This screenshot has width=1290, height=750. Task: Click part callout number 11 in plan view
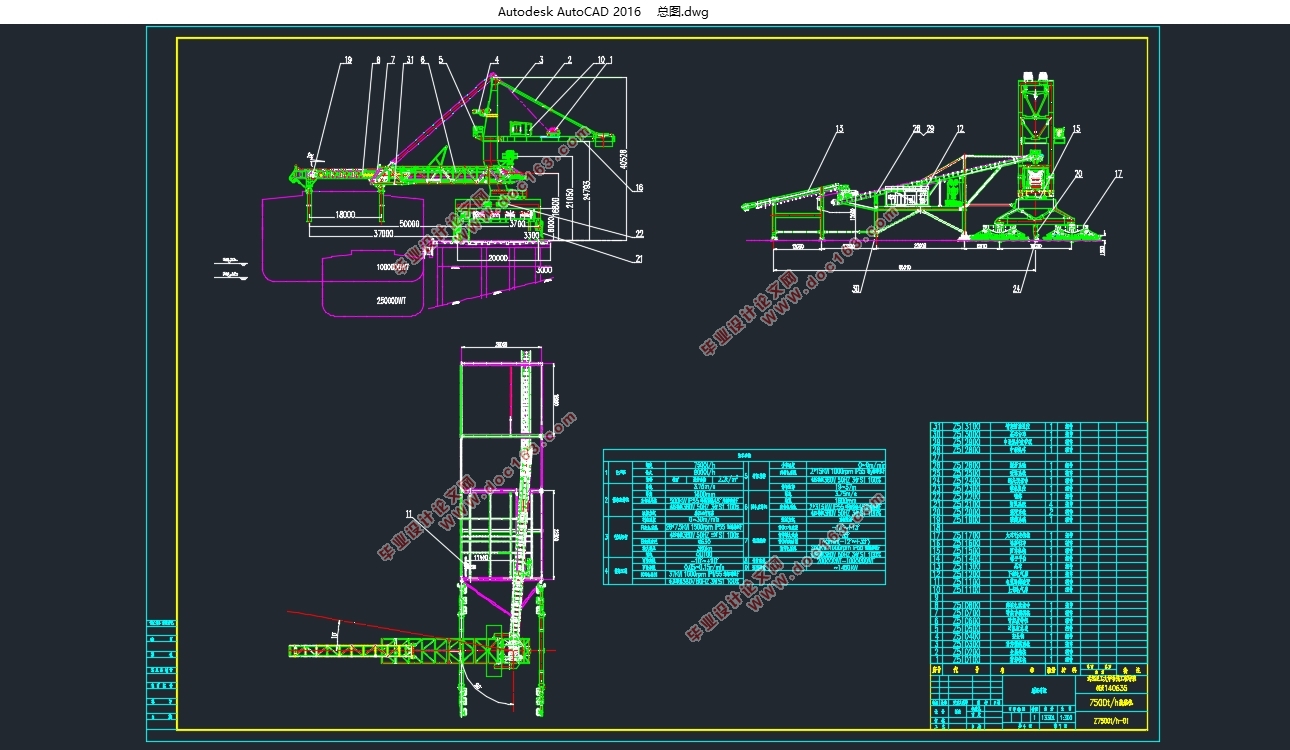tap(409, 513)
